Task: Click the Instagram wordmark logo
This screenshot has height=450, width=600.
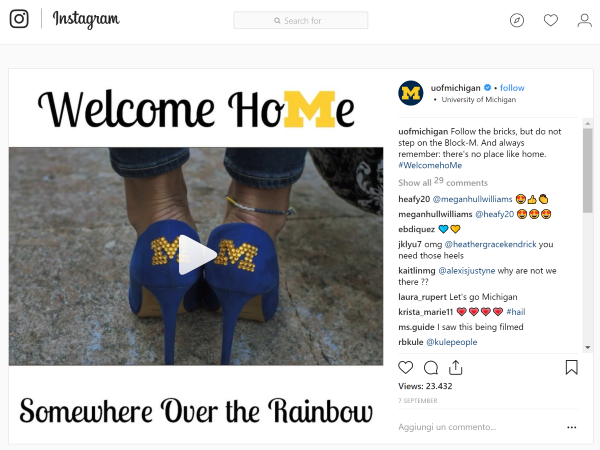Action: [86, 19]
